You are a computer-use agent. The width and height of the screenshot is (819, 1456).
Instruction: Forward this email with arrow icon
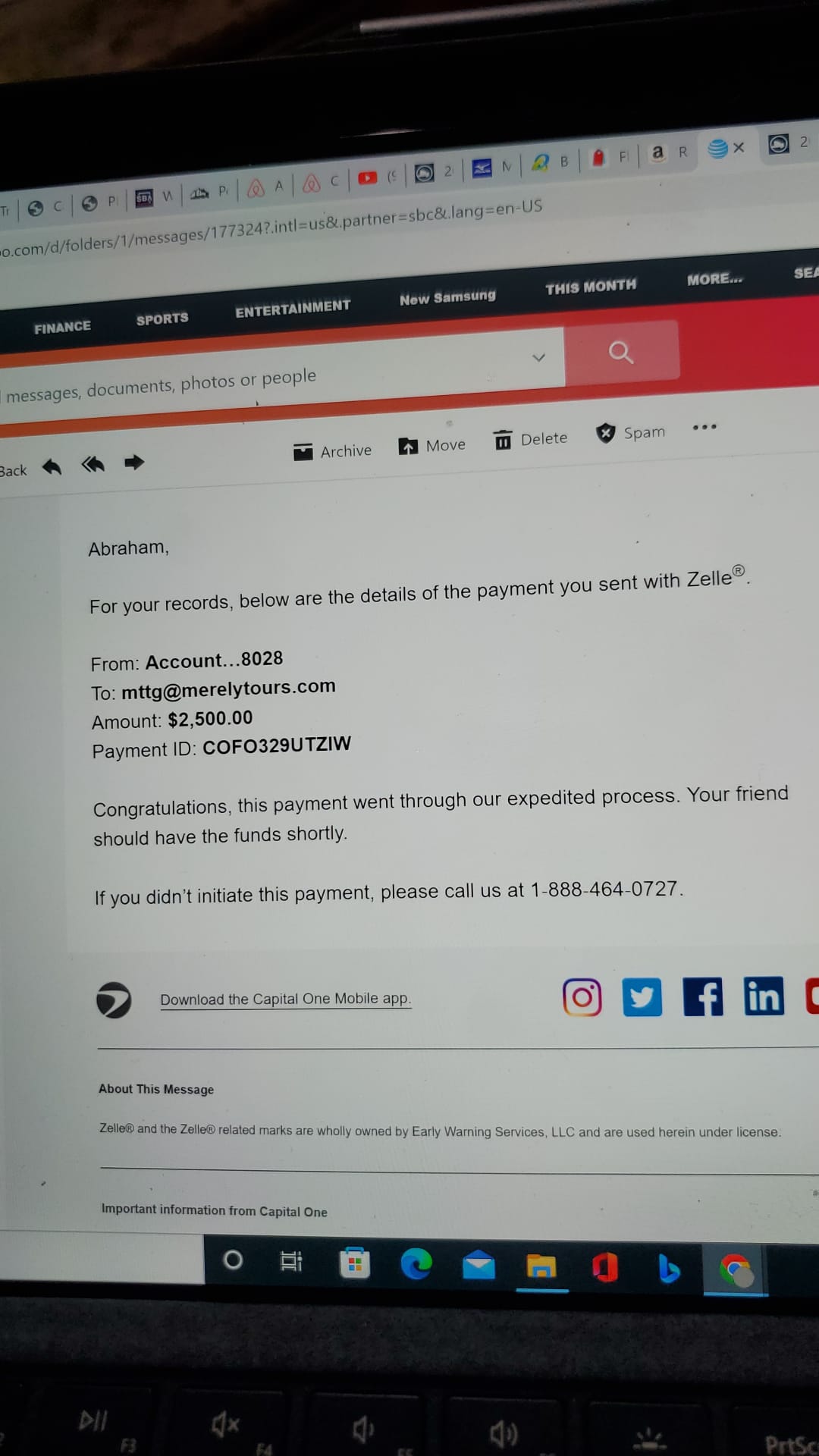[134, 461]
